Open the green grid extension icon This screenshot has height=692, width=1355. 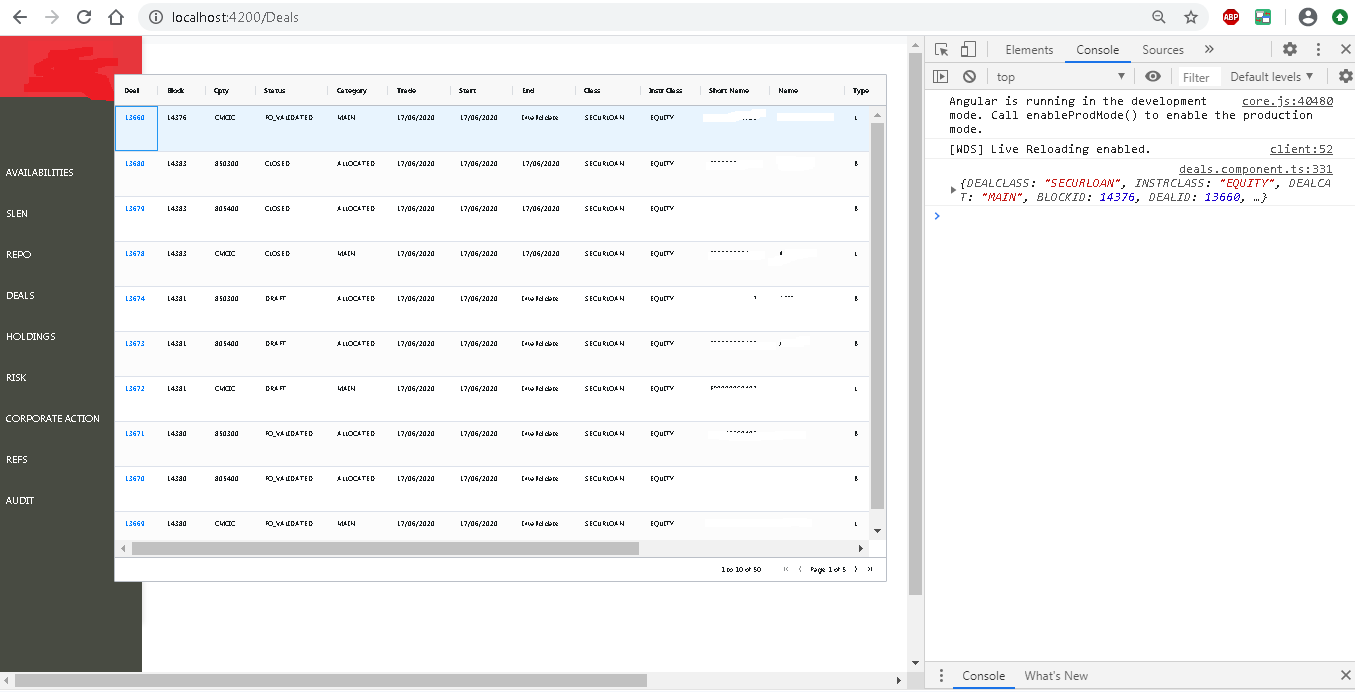coord(1263,17)
